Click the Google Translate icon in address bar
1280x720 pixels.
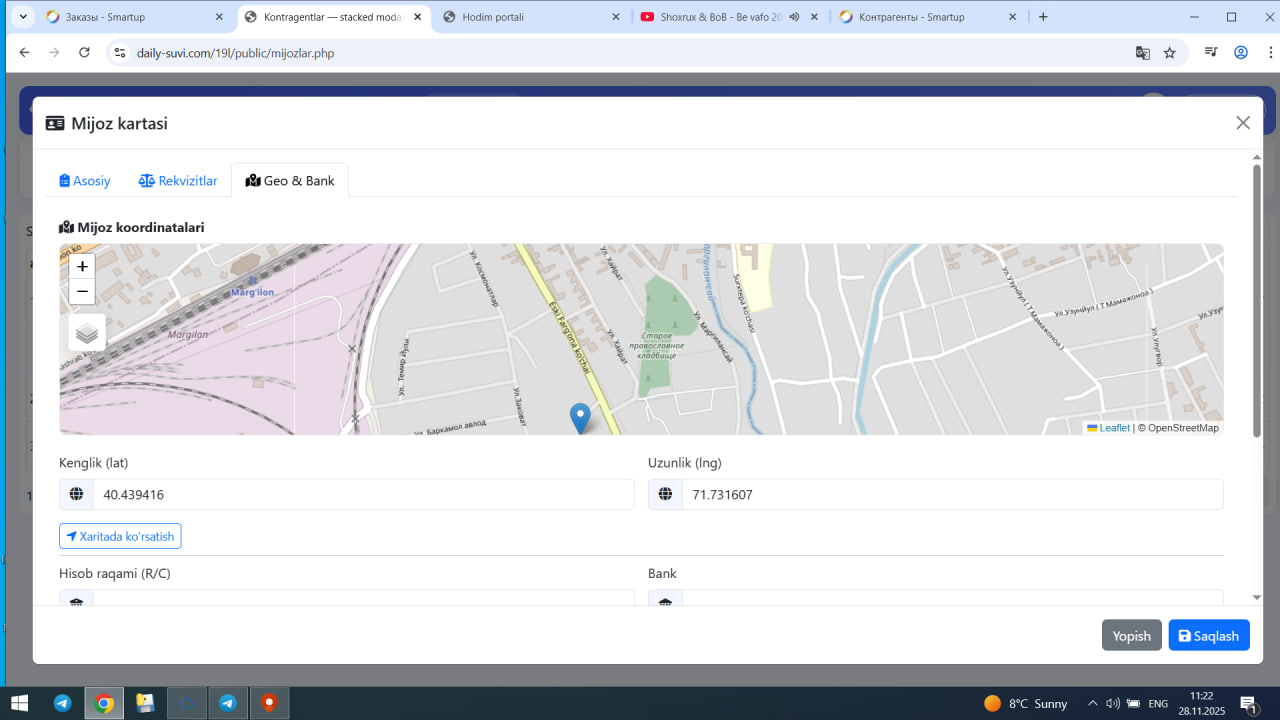click(x=1142, y=53)
